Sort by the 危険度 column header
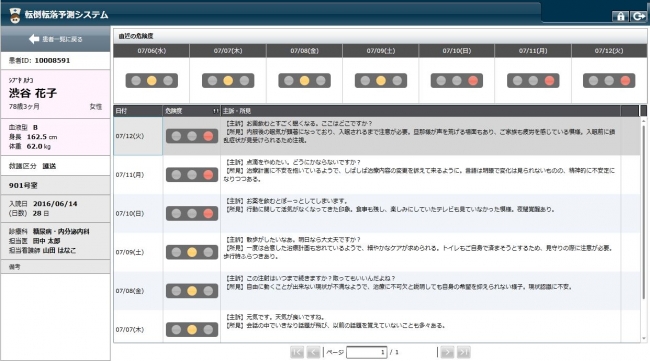The height and width of the screenshot is (361, 650). point(192,111)
